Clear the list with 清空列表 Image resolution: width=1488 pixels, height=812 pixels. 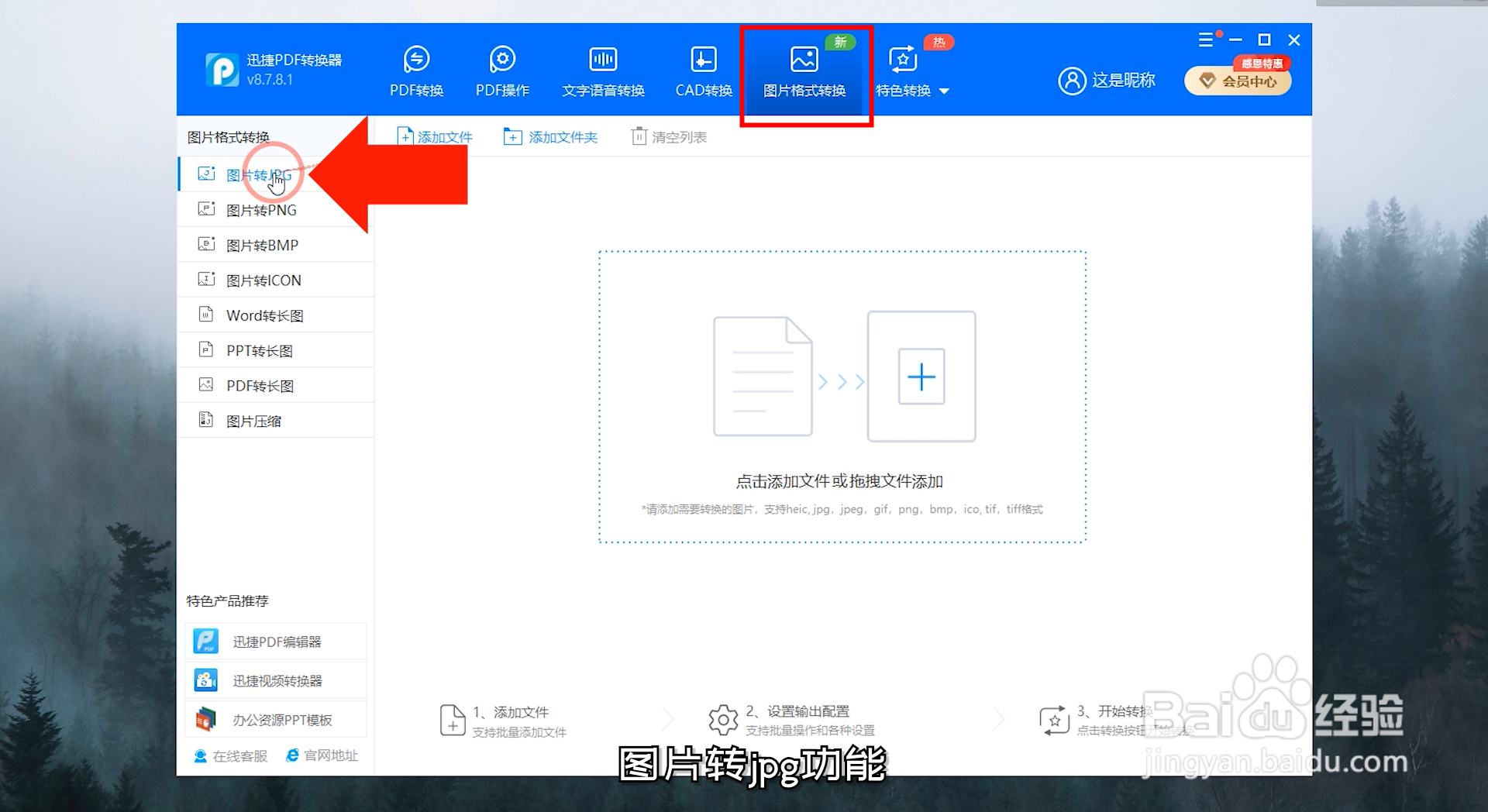point(668,136)
